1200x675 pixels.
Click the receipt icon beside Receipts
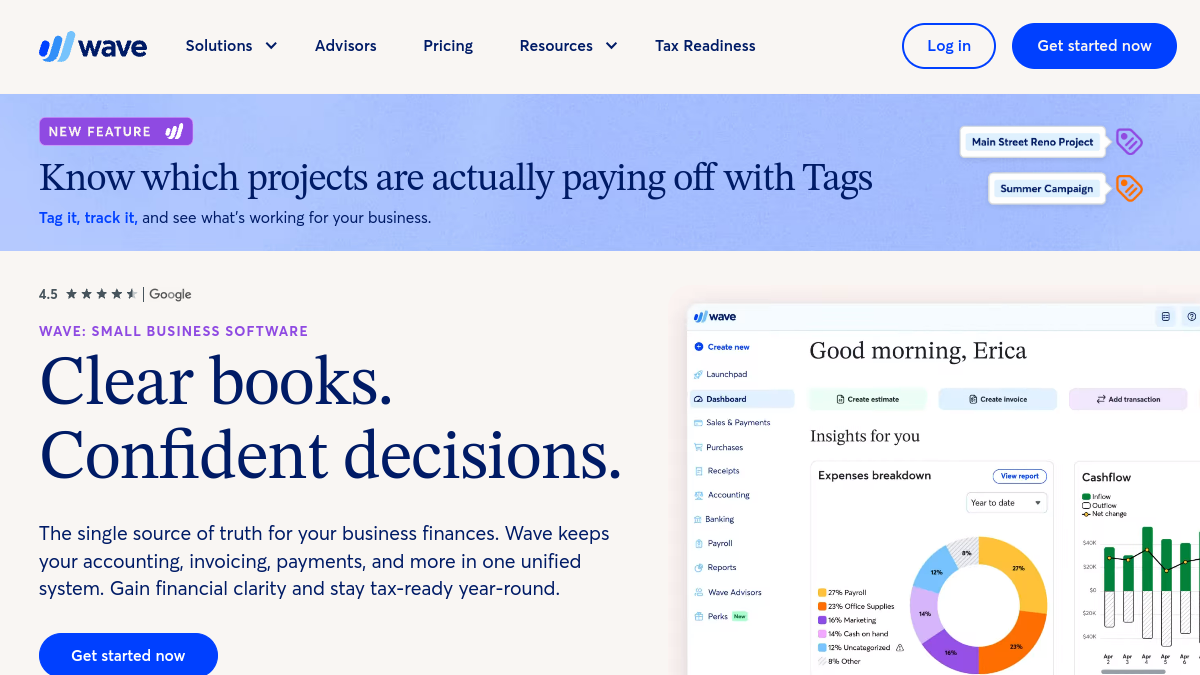[x=698, y=471]
